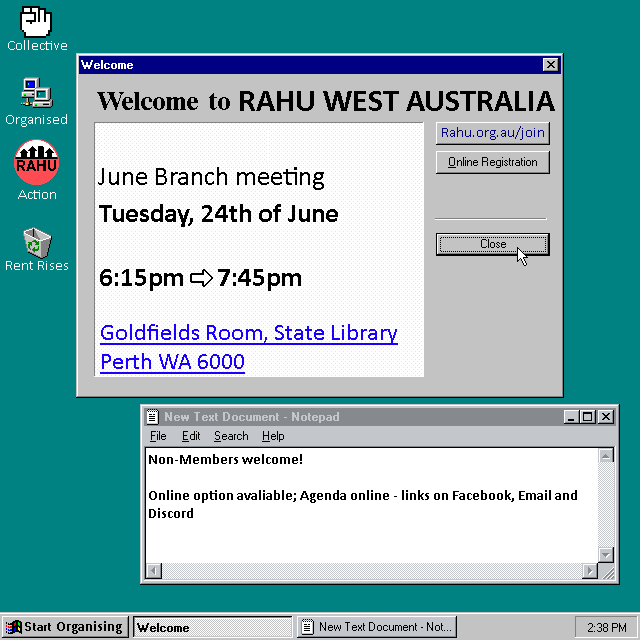The height and width of the screenshot is (640, 640).
Task: Click the '7:45pm' end time text
Action: click(x=259, y=278)
